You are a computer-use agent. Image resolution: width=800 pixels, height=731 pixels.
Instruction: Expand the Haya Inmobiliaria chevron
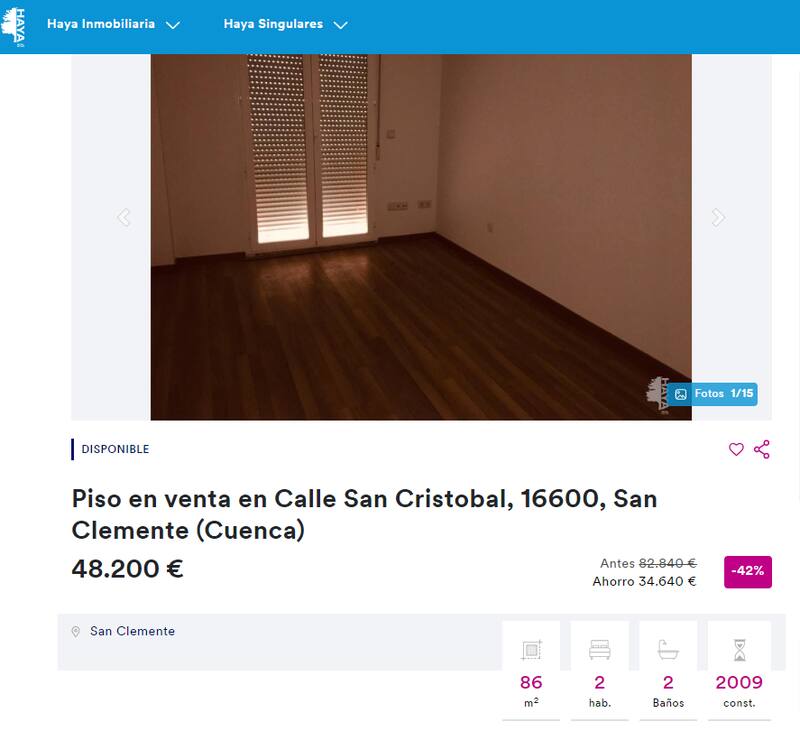click(173, 25)
